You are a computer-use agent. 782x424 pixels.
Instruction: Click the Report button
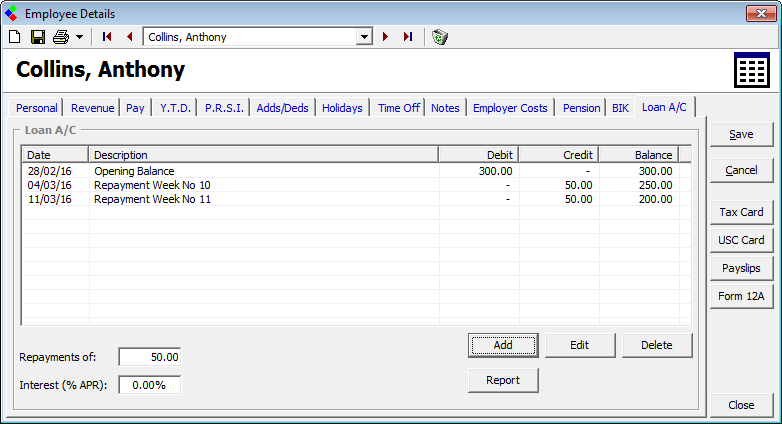click(503, 380)
